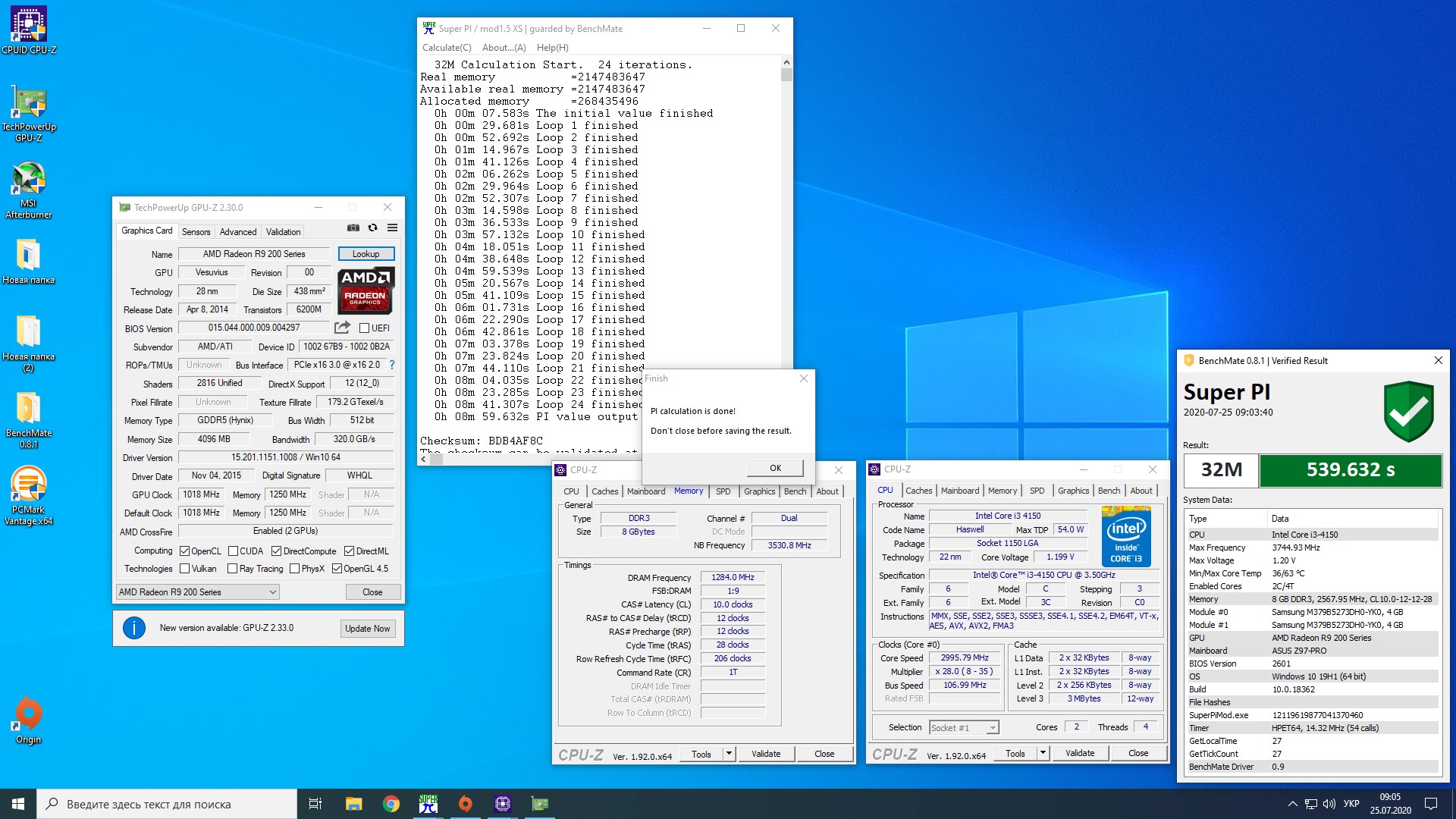Open the Новая папка (2) folder
Screen dimensions: 1456x819
tap(29, 344)
